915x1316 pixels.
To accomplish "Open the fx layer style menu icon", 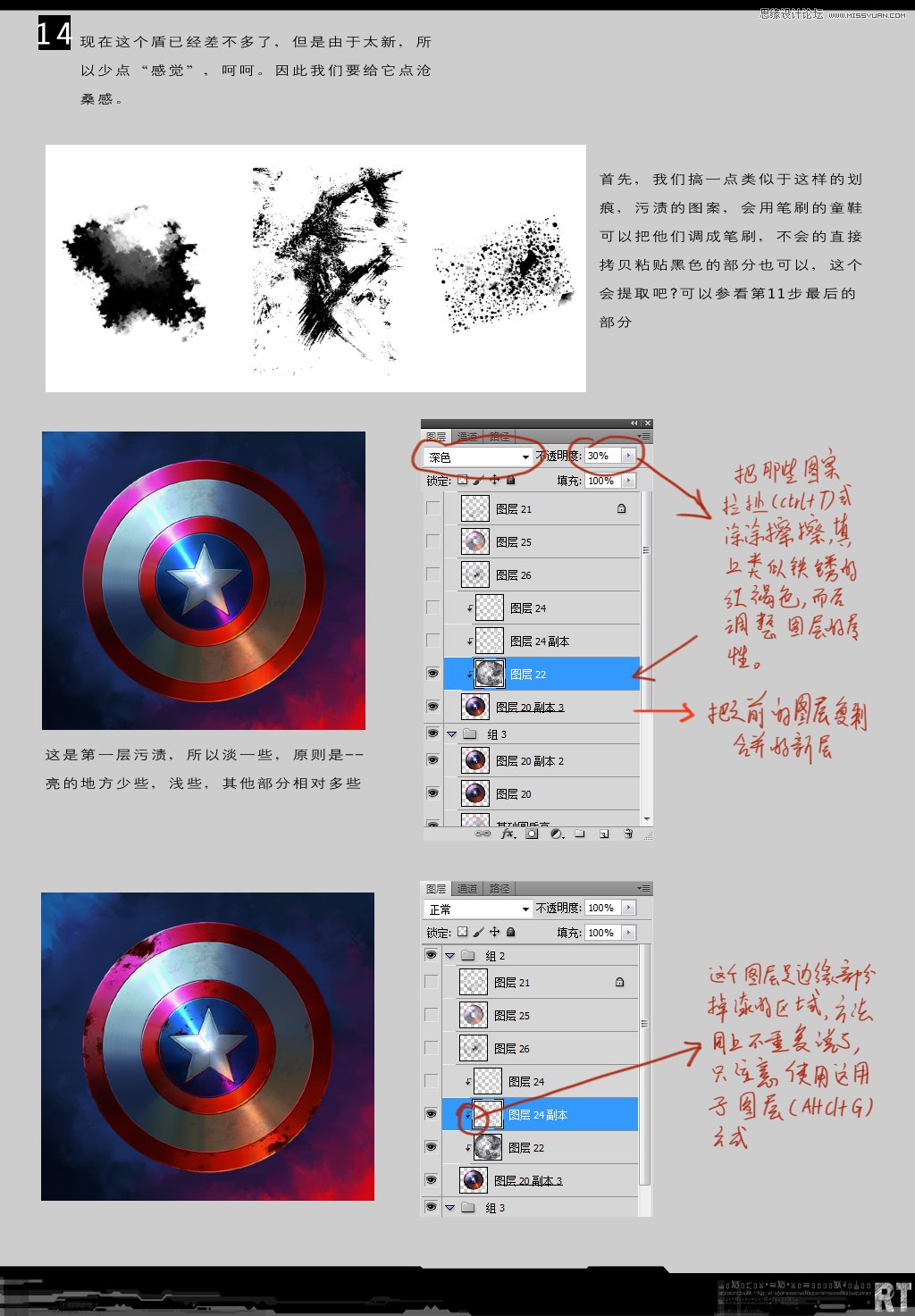I will [508, 834].
